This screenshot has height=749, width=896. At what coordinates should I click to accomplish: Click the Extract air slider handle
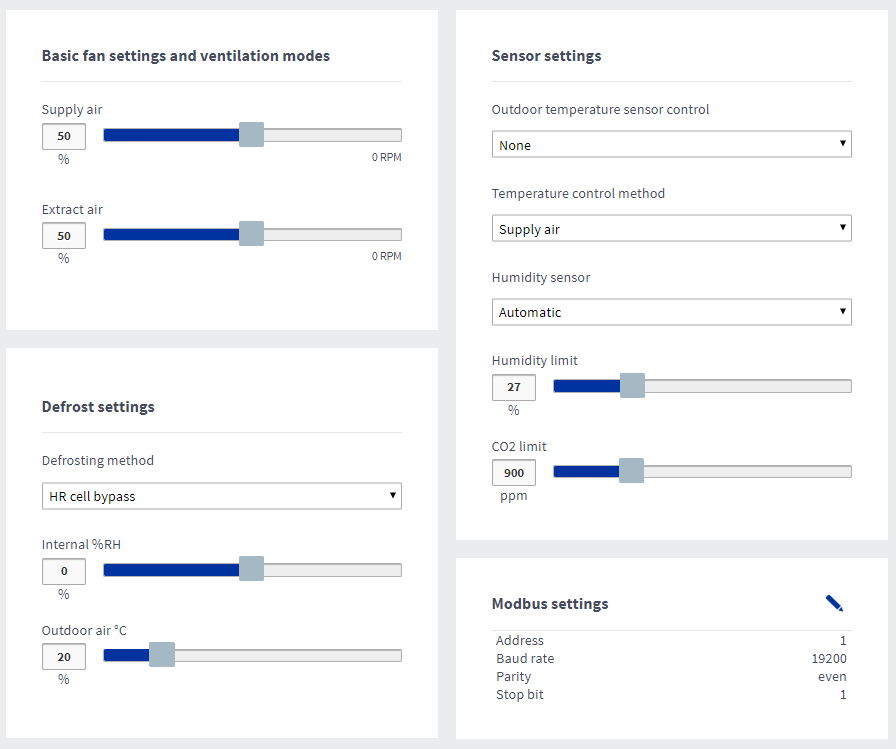pos(251,234)
